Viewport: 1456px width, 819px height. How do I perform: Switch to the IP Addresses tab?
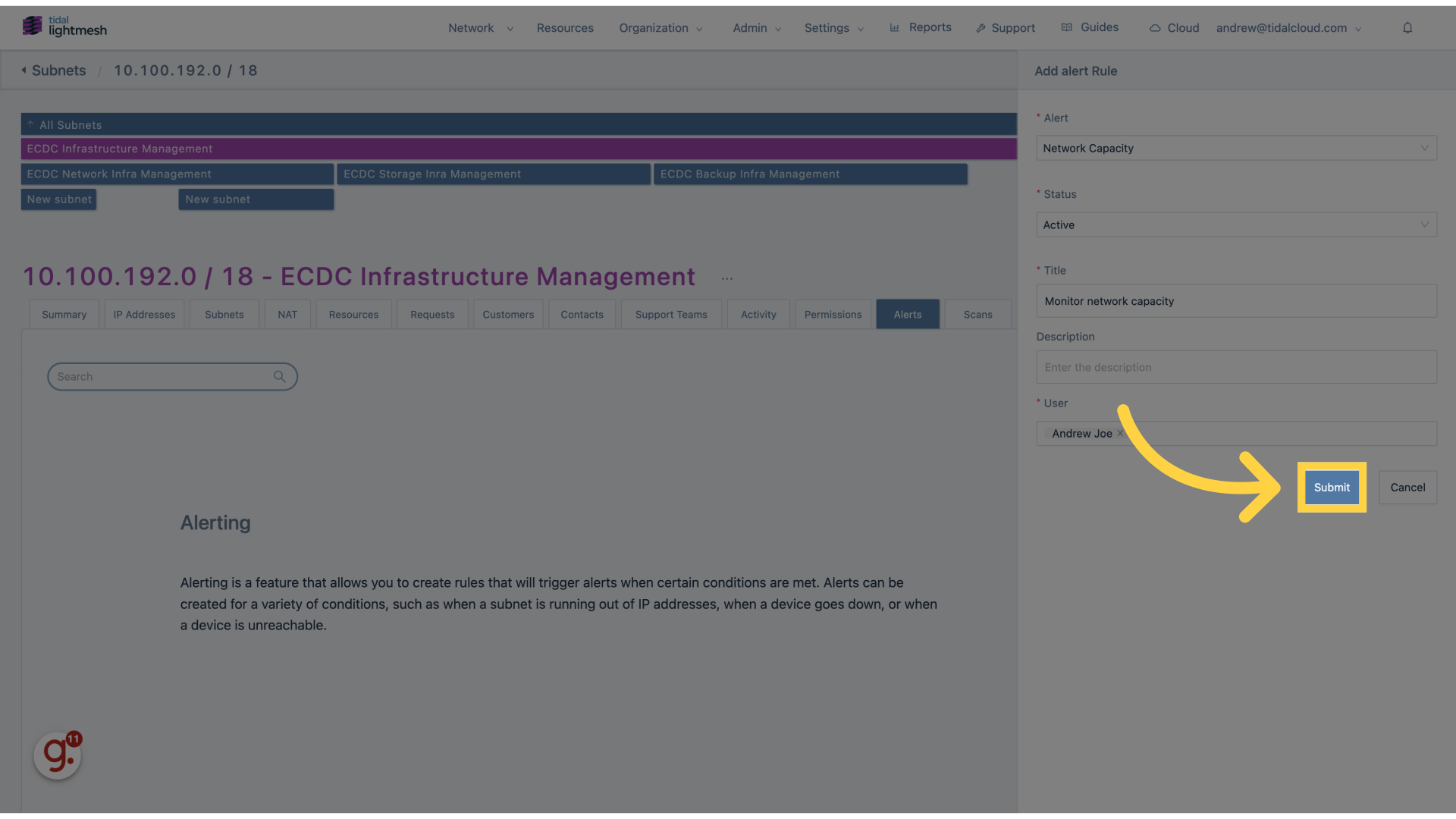[144, 314]
